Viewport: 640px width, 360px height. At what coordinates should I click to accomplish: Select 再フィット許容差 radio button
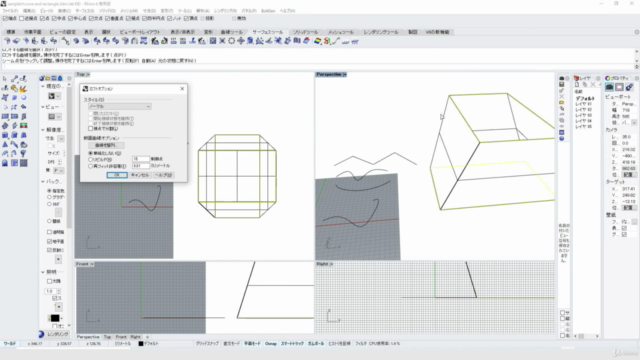point(91,166)
